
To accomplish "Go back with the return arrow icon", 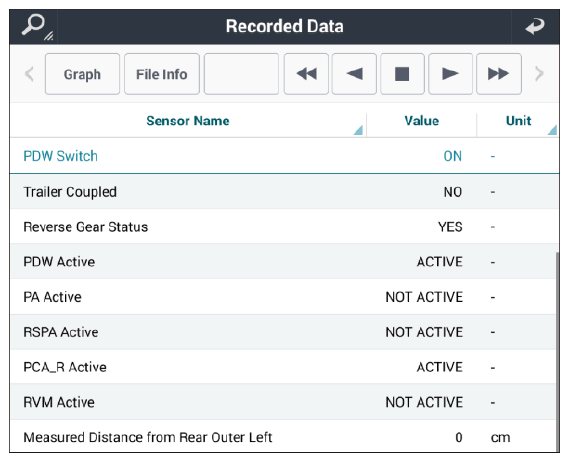I will pos(535,26).
